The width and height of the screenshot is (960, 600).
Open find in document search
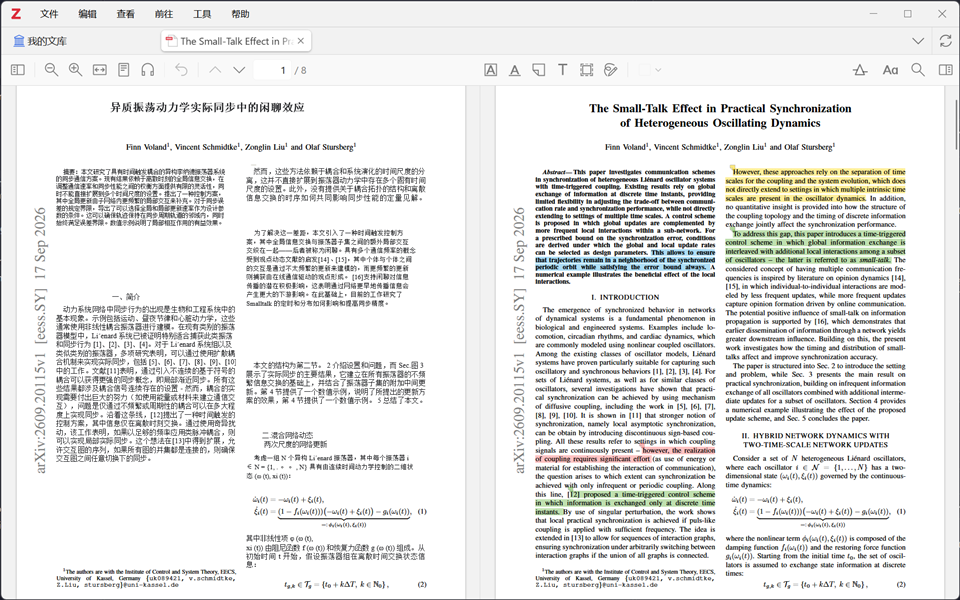point(918,70)
